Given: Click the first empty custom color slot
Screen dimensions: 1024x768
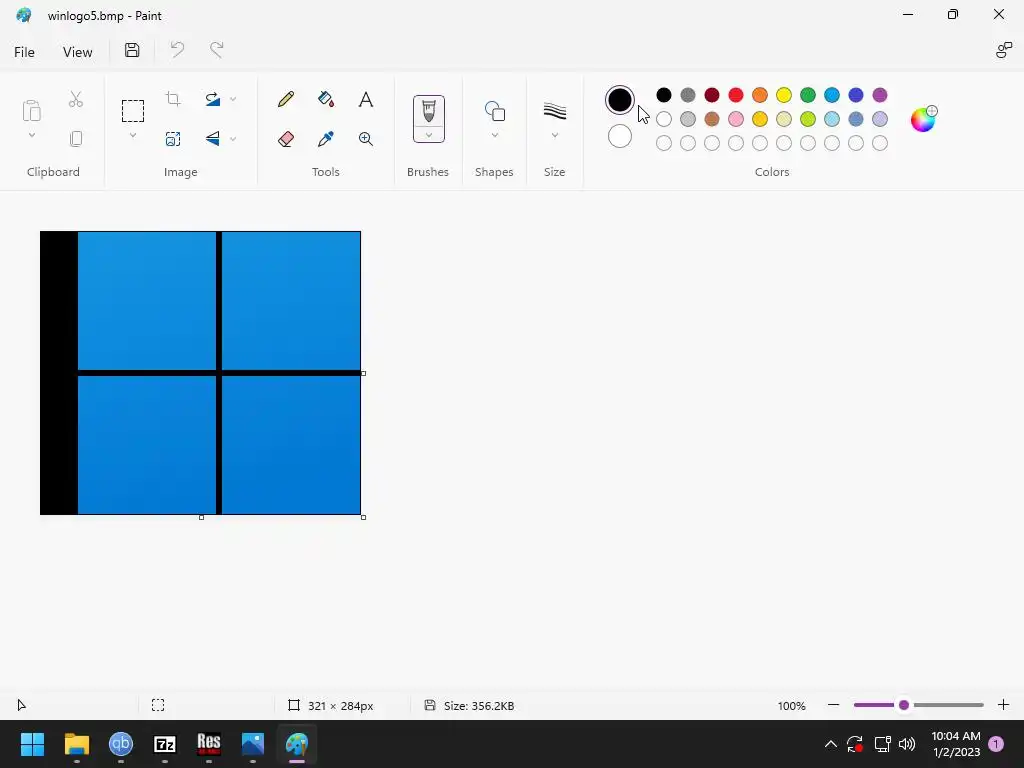Looking at the screenshot, I should [x=664, y=143].
